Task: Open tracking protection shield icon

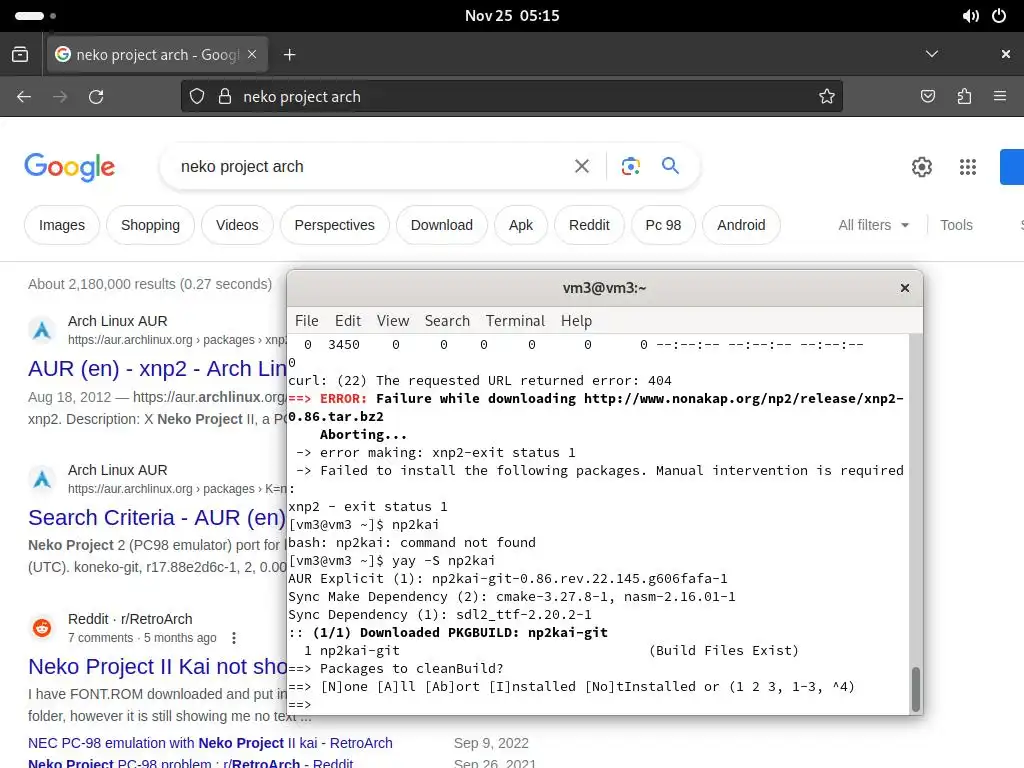Action: (197, 97)
